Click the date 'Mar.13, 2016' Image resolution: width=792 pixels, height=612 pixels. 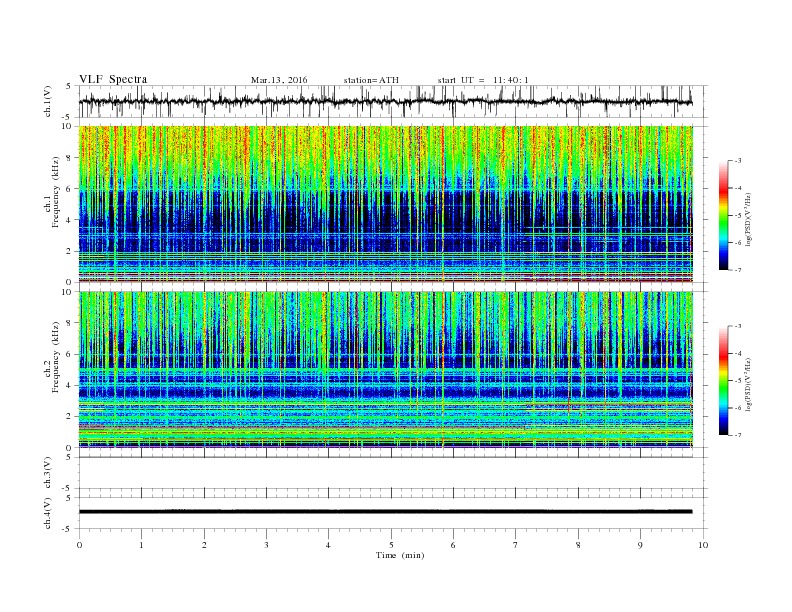(279, 80)
